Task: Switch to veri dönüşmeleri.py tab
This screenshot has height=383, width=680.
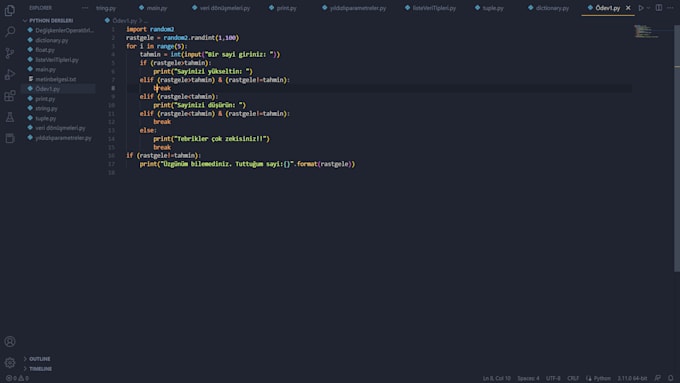Action: pyautogui.click(x=221, y=8)
